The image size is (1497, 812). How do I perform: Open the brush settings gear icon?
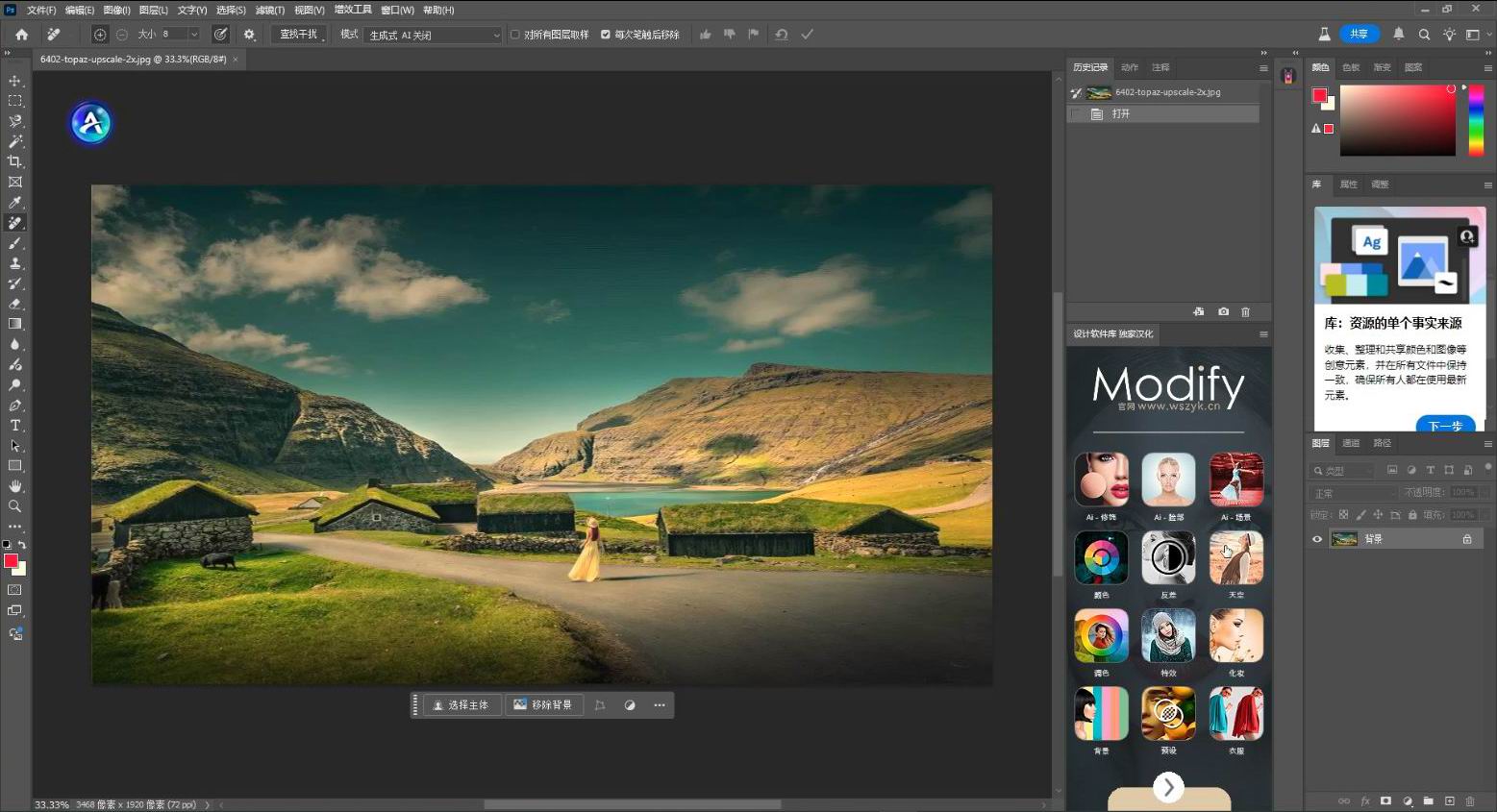[250, 35]
